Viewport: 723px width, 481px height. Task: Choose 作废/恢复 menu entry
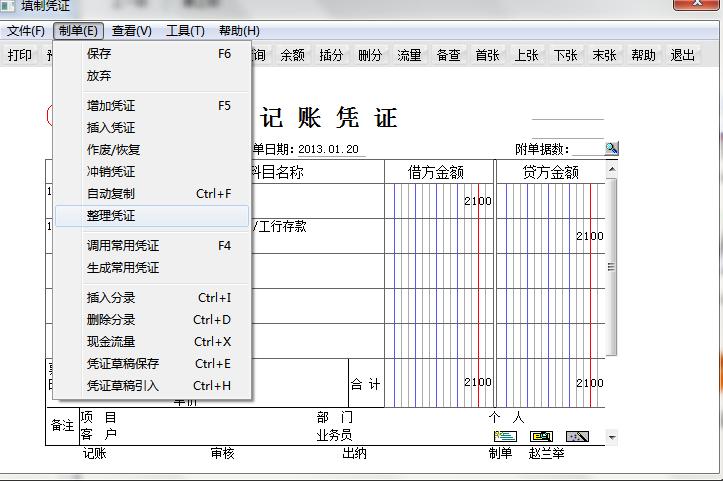pyautogui.click(x=152, y=149)
